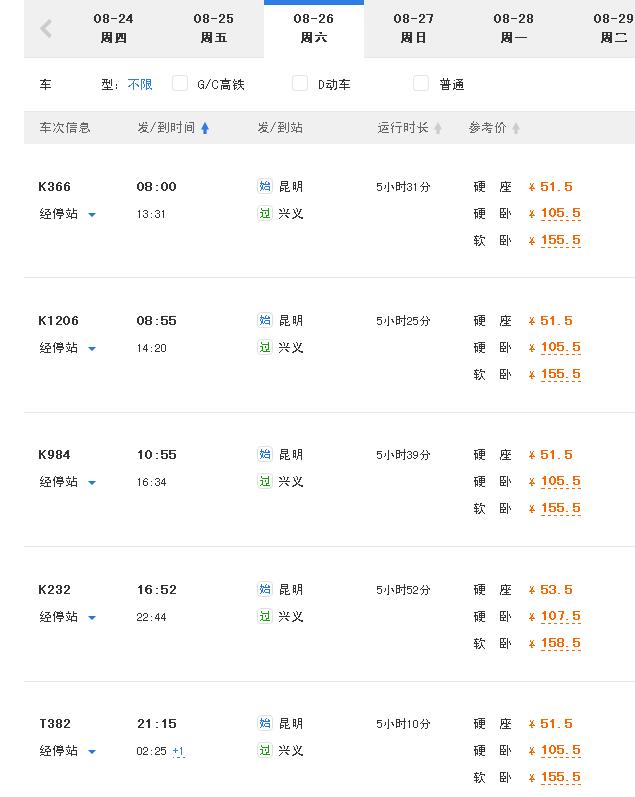Click the previous dates left arrow

[46, 29]
